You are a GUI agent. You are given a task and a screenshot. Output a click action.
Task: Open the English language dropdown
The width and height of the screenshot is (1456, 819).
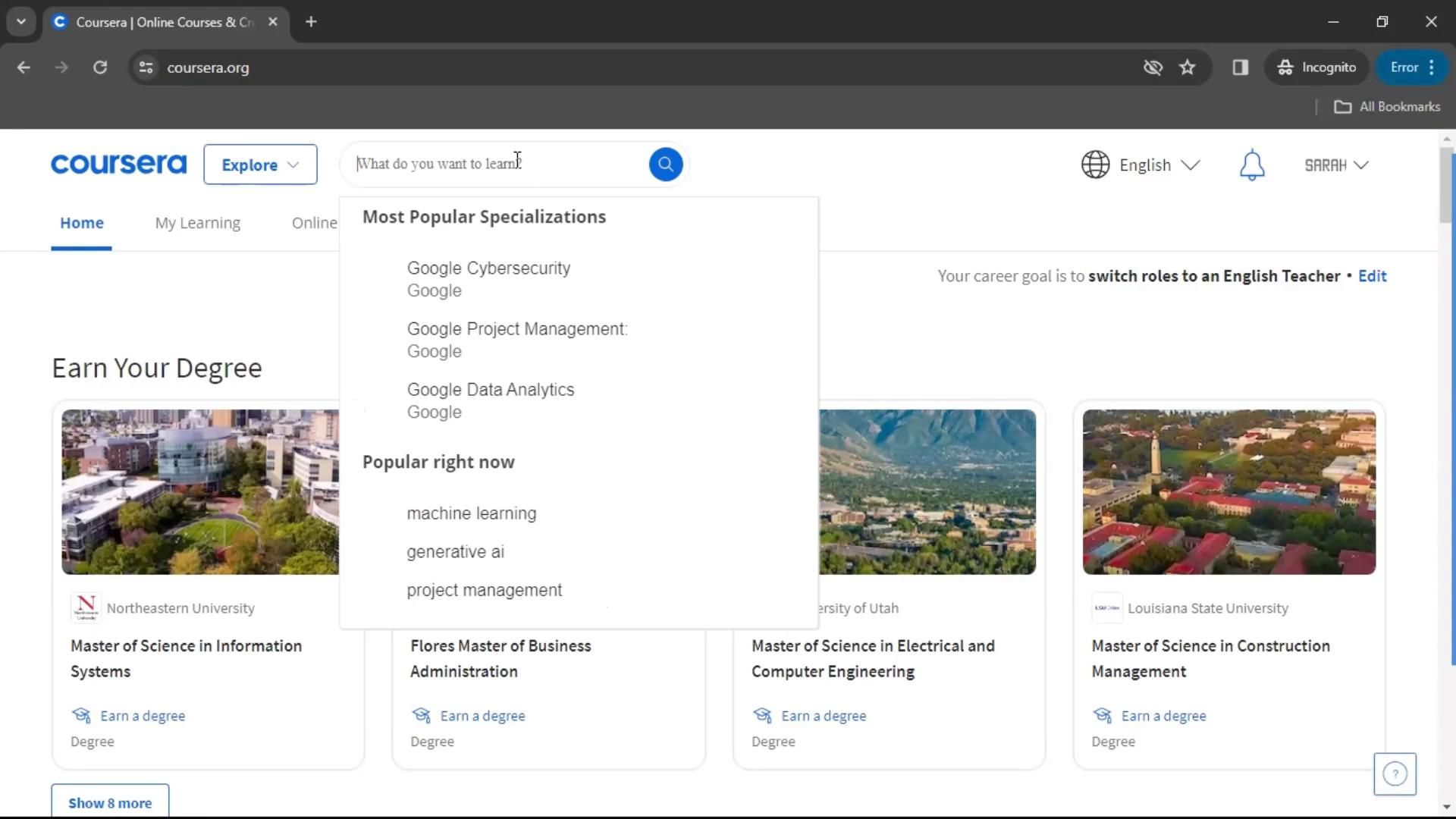tap(1159, 165)
